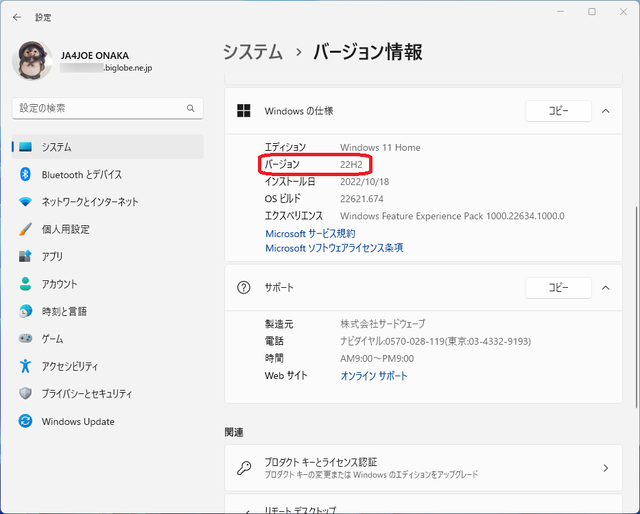Click the OS build value 22621.674
Screen dimensions: 640x514
[362, 199]
